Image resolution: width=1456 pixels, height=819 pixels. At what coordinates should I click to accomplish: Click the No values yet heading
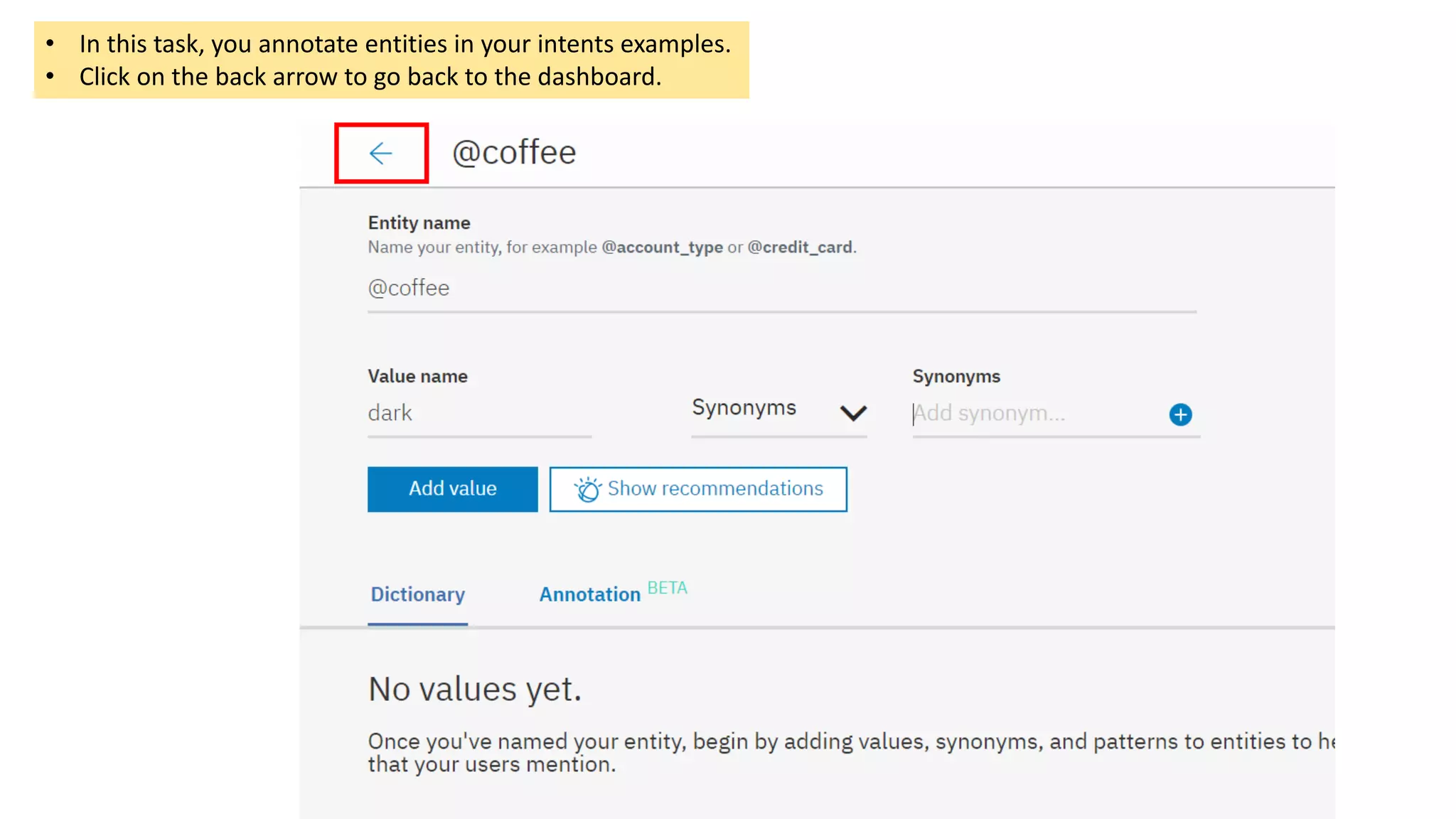(474, 689)
